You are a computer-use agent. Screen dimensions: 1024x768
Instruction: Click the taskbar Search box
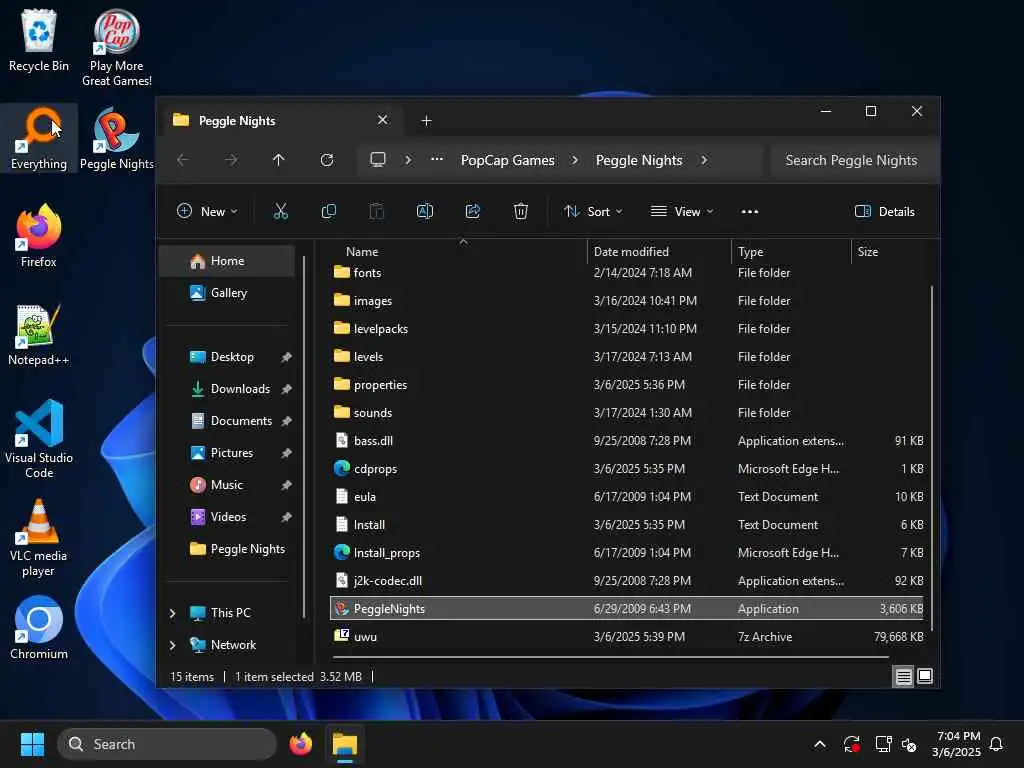(167, 744)
